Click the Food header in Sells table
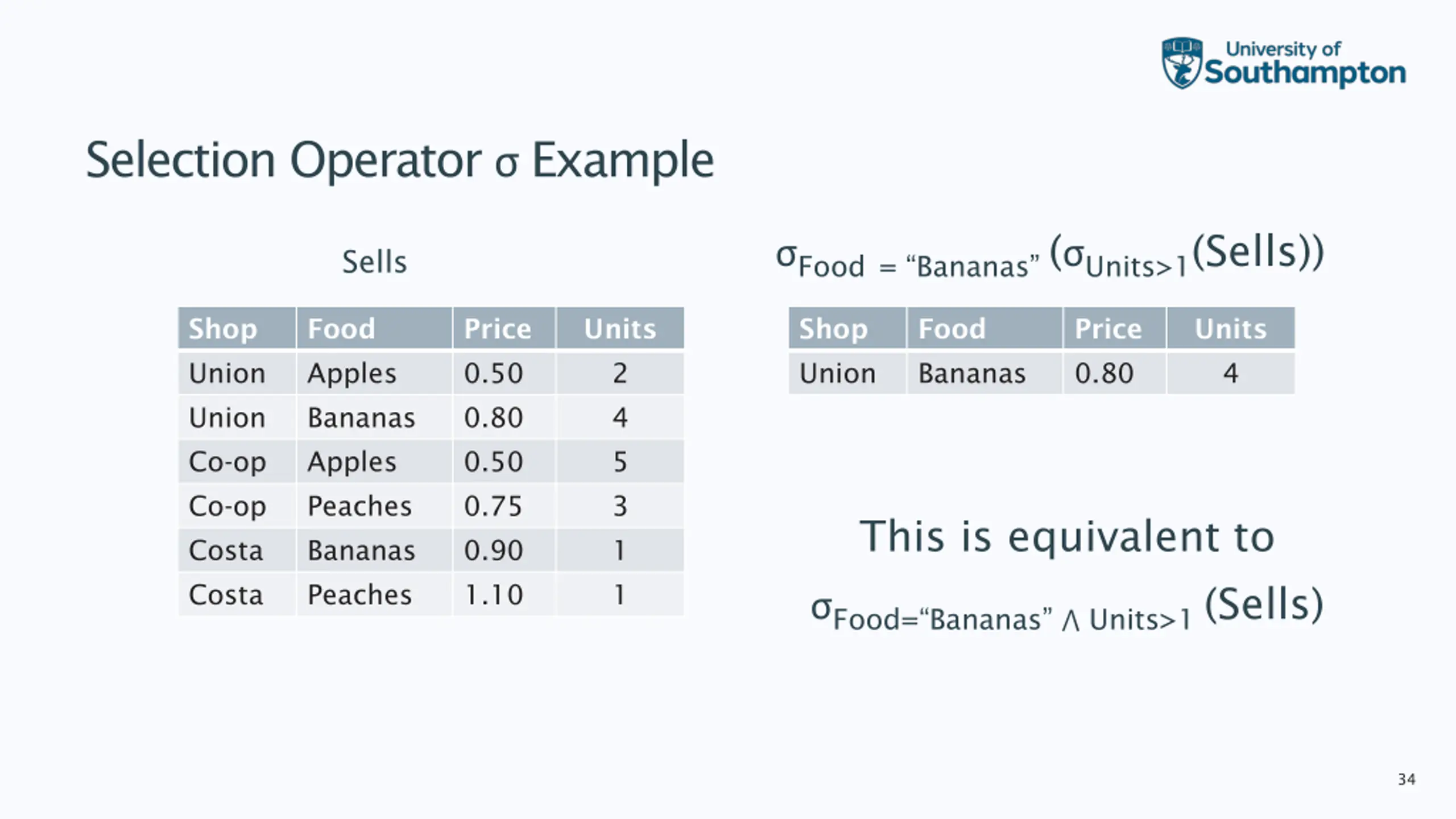The image size is (1456, 819). 374,328
